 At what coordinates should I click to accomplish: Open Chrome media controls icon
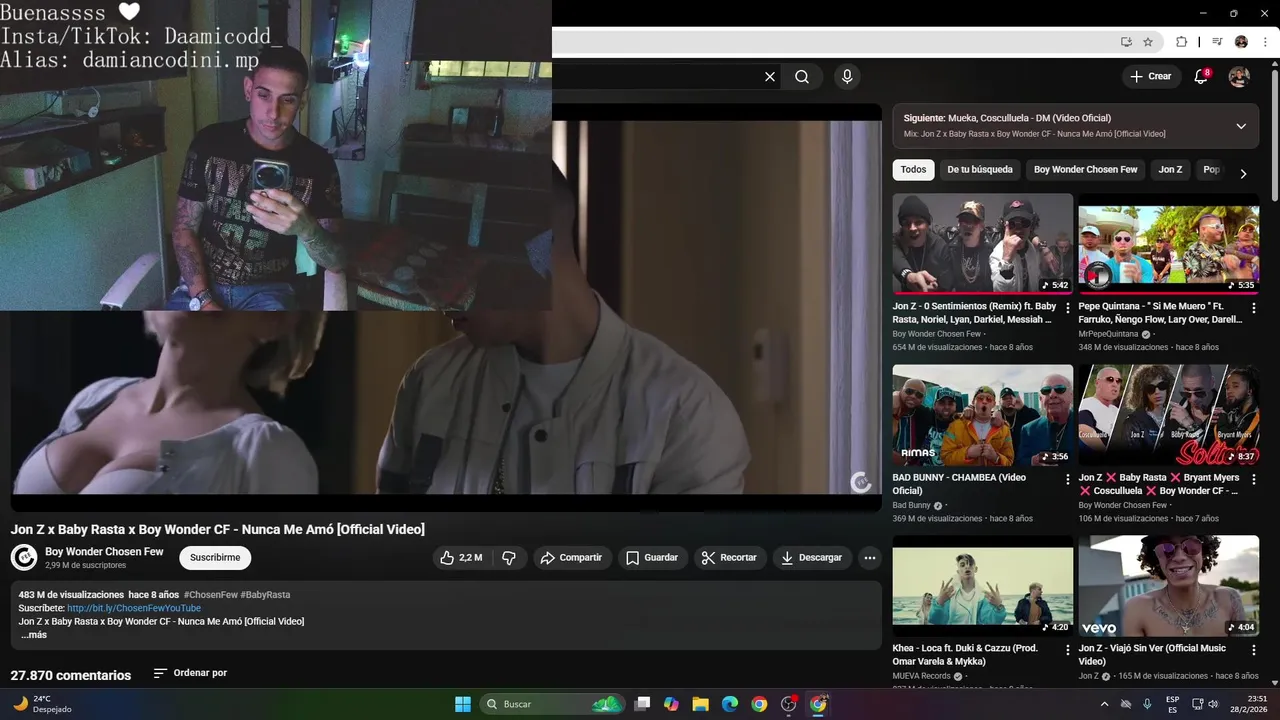1217,42
